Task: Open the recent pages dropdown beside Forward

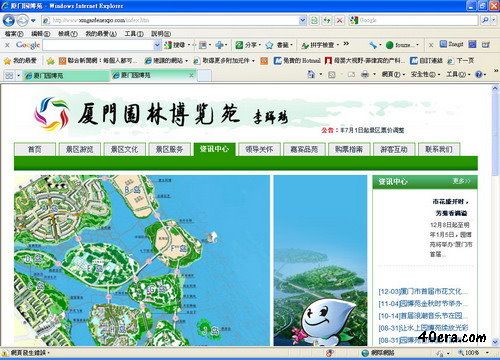Action: (33, 21)
